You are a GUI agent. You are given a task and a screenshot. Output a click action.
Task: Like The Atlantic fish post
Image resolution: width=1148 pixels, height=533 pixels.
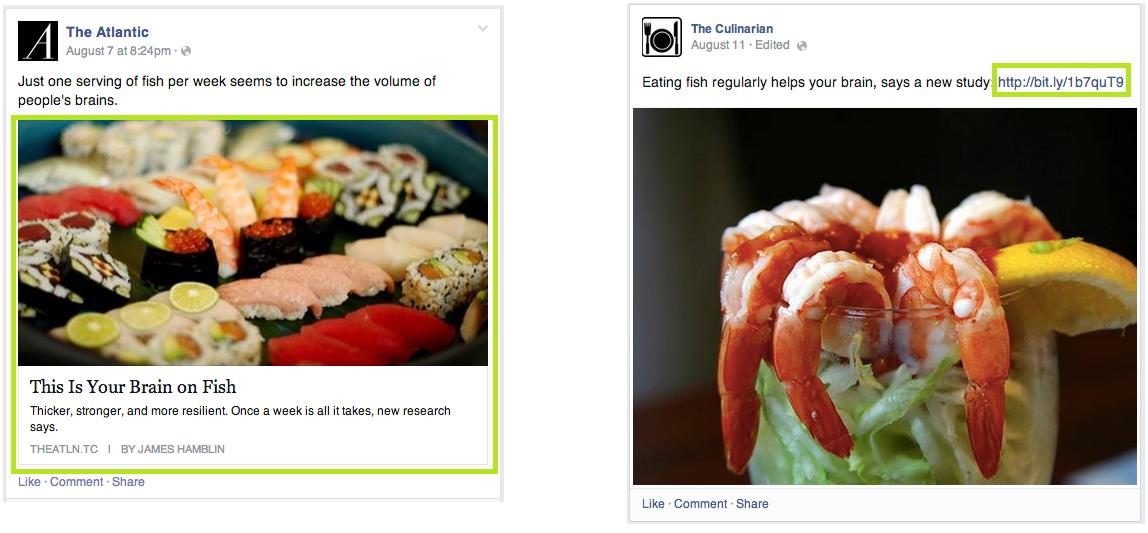point(29,482)
